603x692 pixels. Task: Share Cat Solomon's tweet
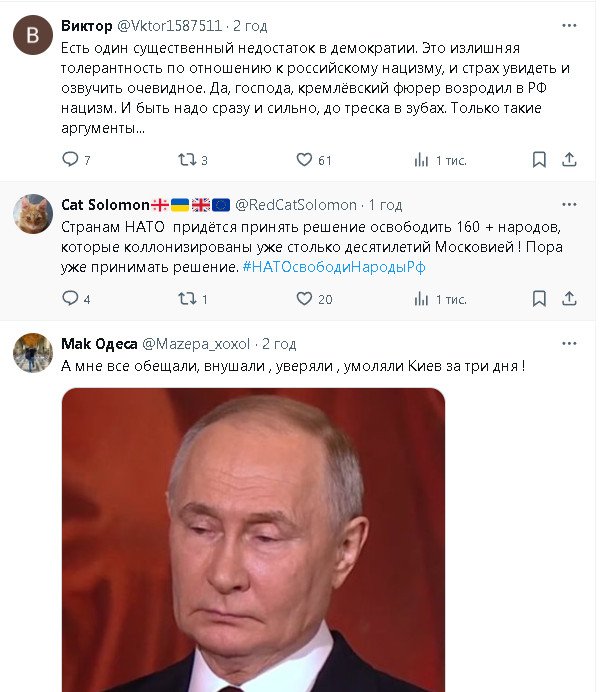click(569, 298)
